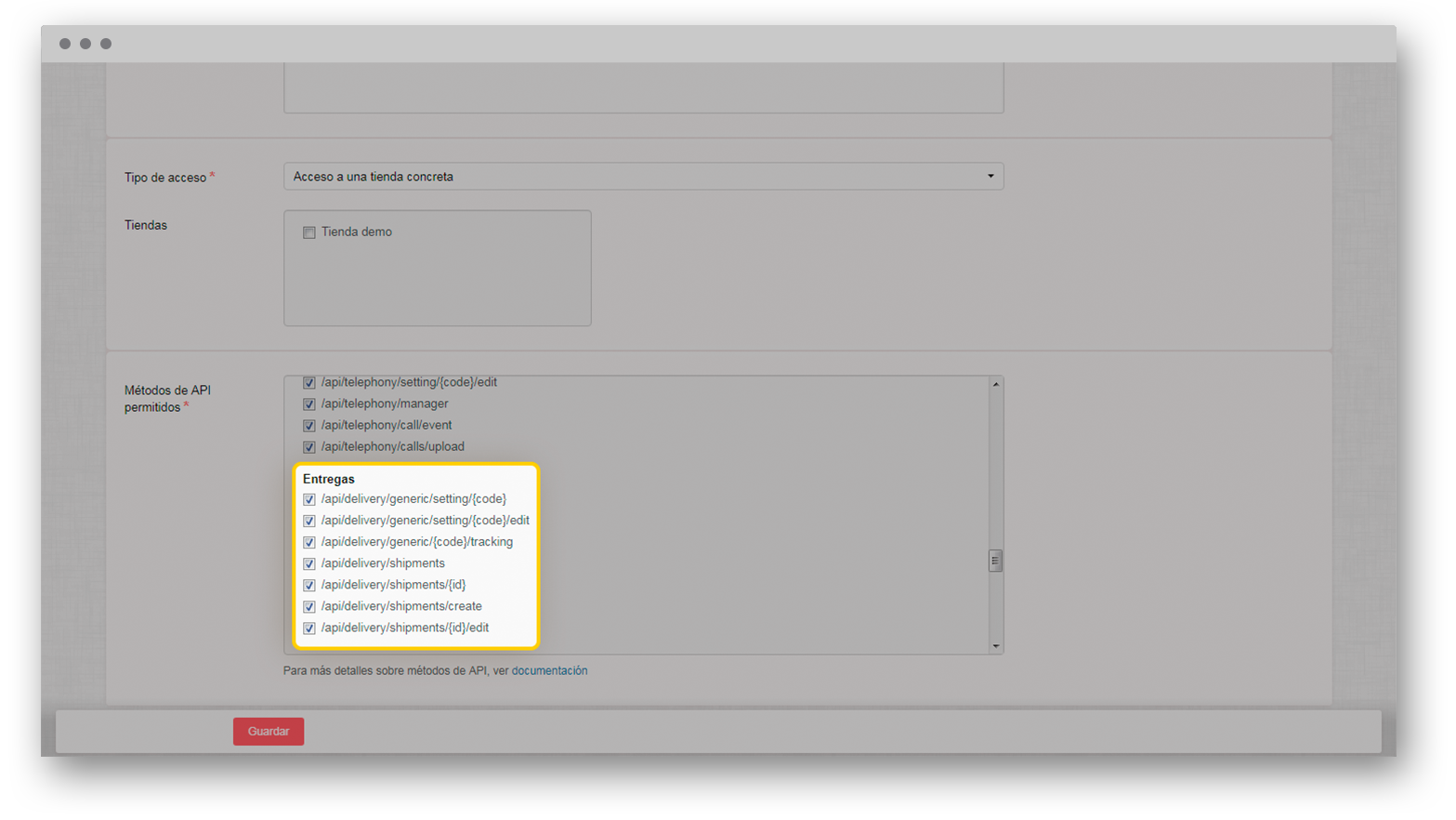1456x820 pixels.
Task: Toggle the /api/telephony/call/event checkbox
Action: click(x=309, y=426)
